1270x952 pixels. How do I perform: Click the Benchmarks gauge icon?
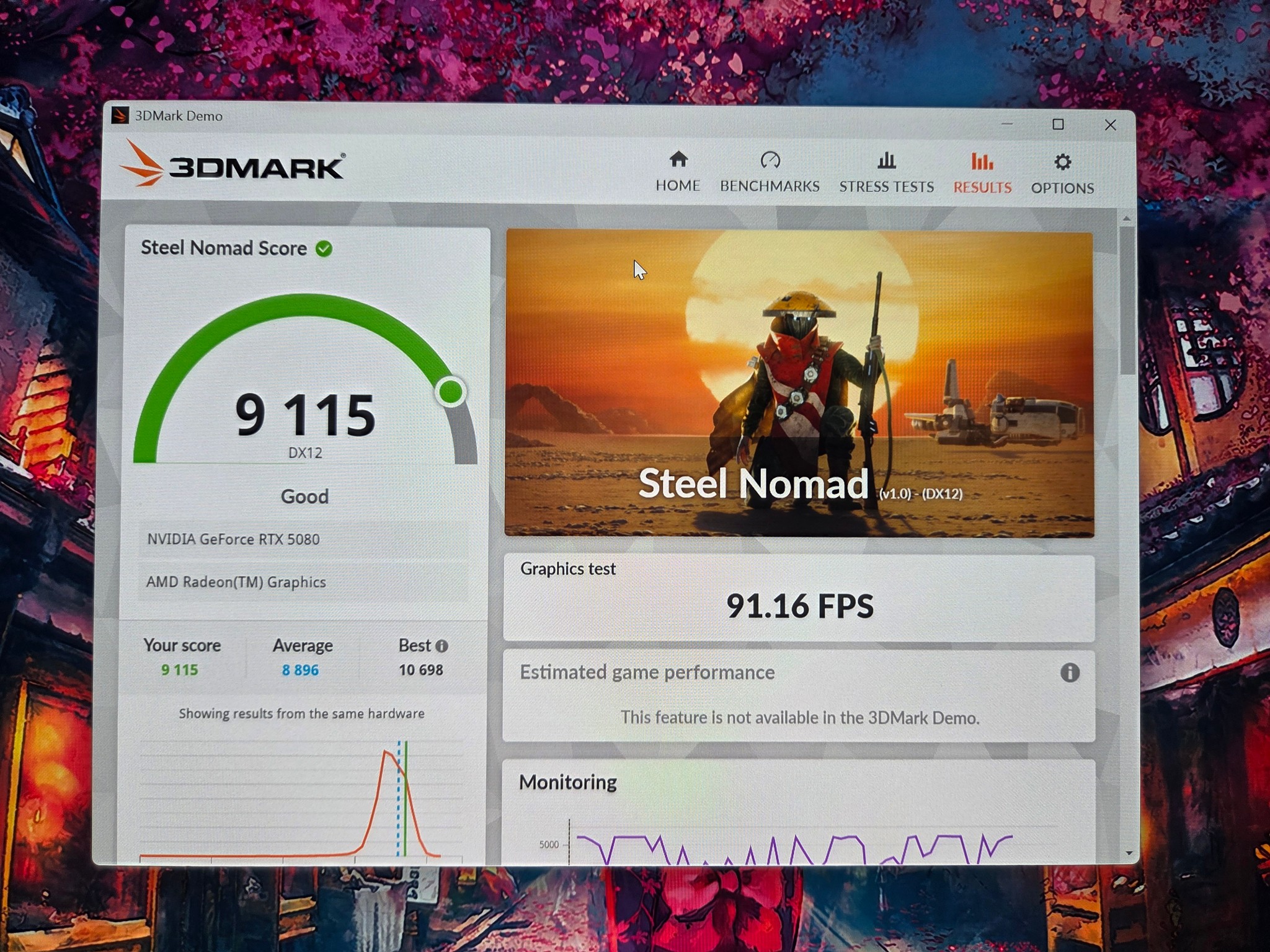click(x=770, y=160)
